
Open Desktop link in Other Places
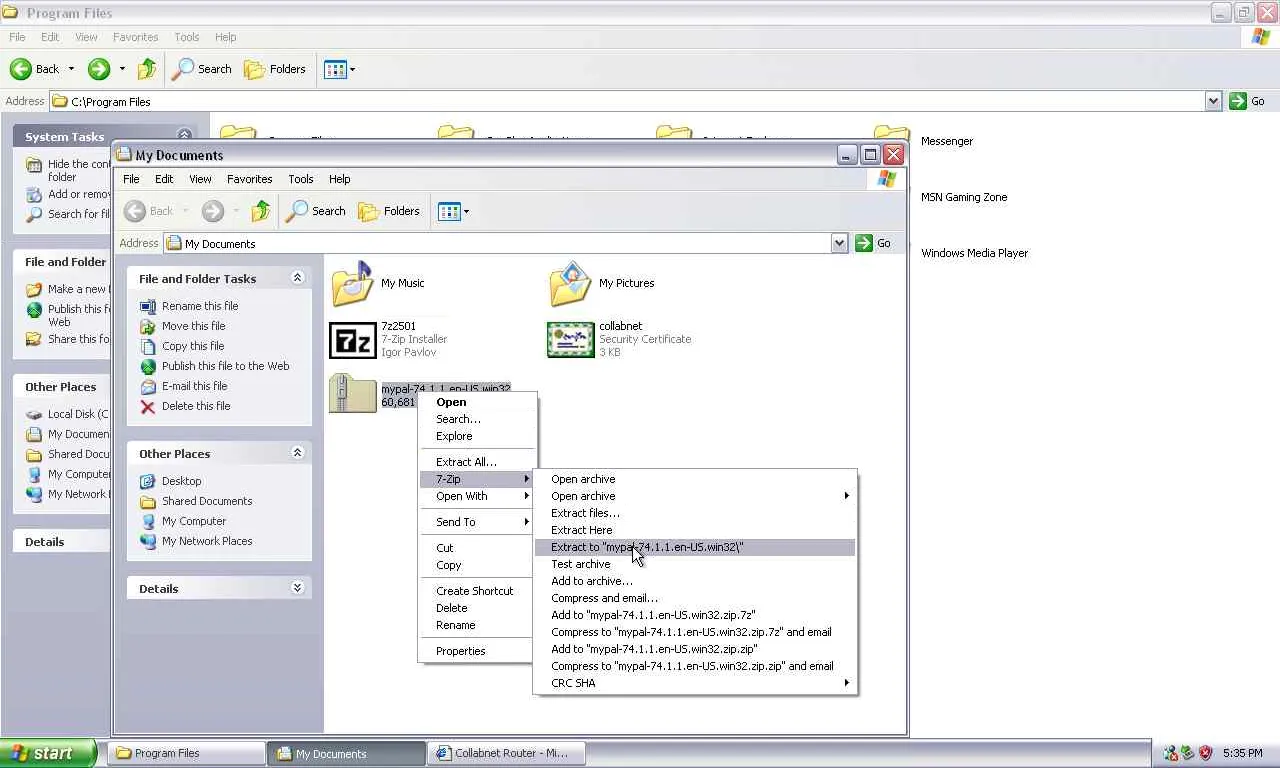pyautogui.click(x=182, y=481)
